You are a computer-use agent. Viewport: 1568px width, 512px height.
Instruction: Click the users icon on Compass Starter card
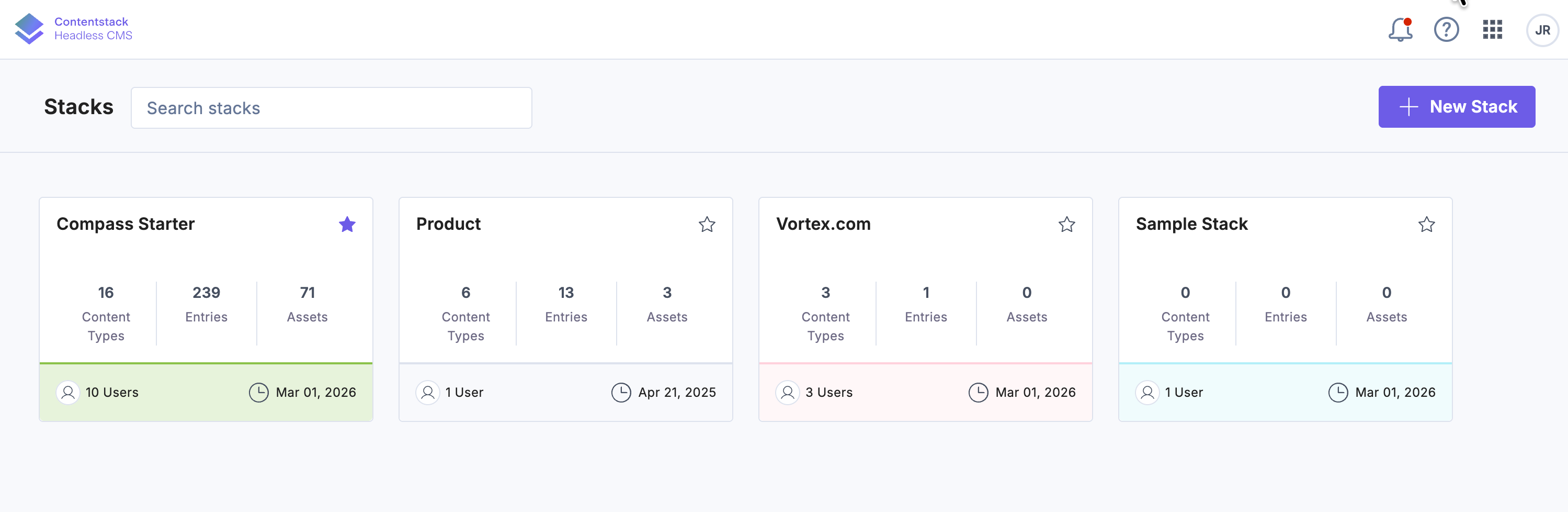click(68, 393)
